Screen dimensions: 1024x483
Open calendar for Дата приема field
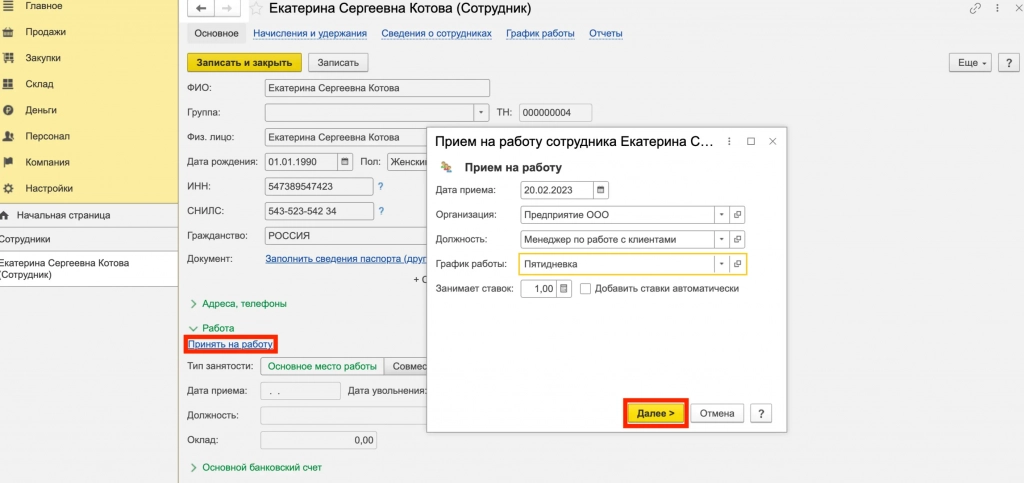click(601, 190)
